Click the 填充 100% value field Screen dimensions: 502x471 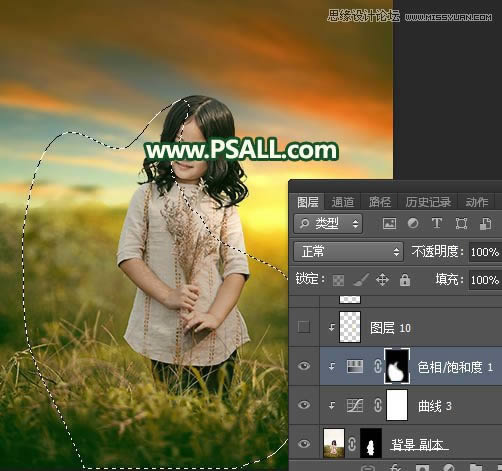[485, 280]
